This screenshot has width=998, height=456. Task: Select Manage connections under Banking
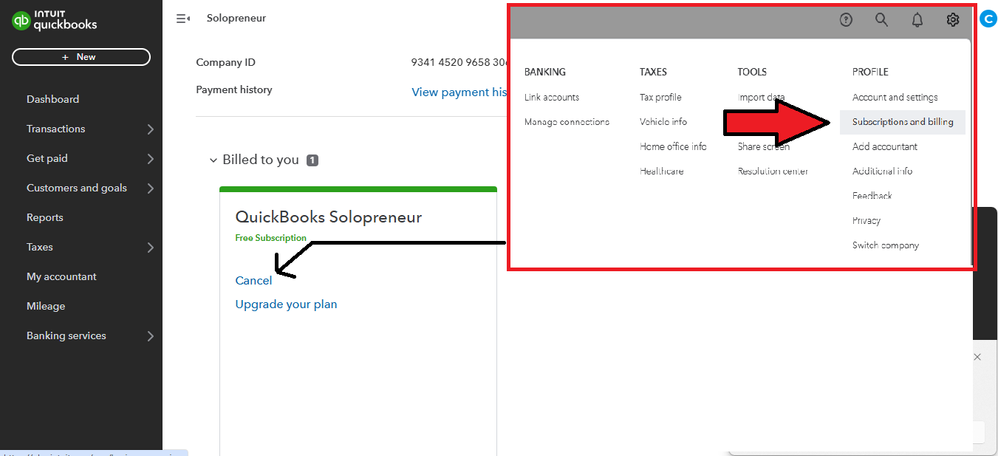point(567,122)
